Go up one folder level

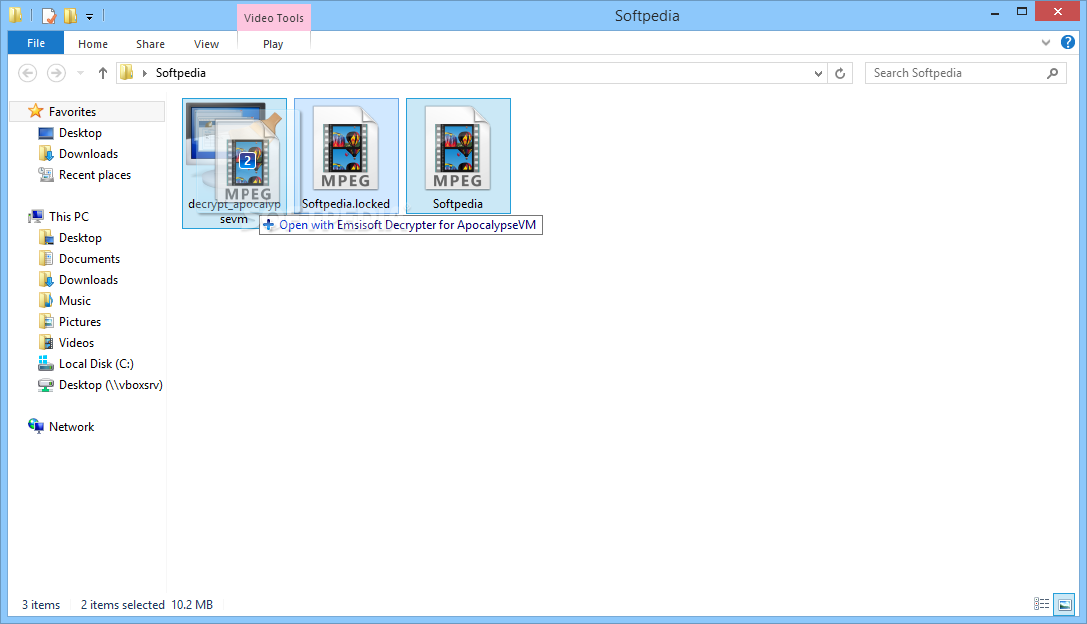[103, 73]
